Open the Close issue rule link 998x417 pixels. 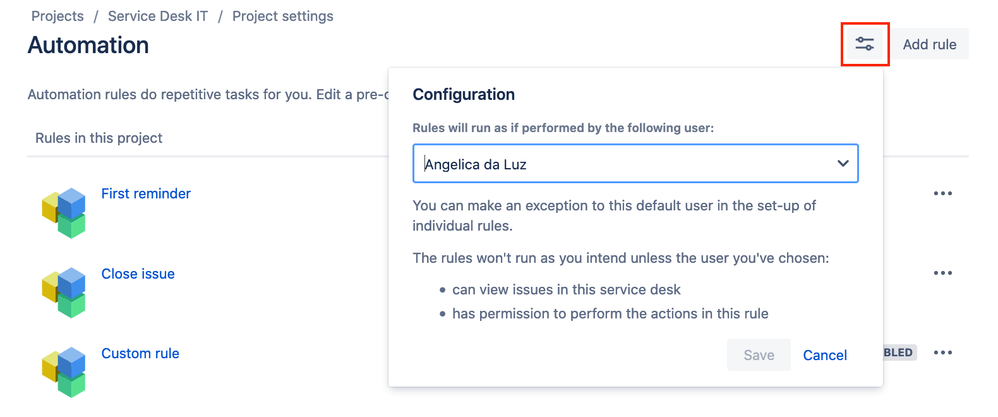138,274
